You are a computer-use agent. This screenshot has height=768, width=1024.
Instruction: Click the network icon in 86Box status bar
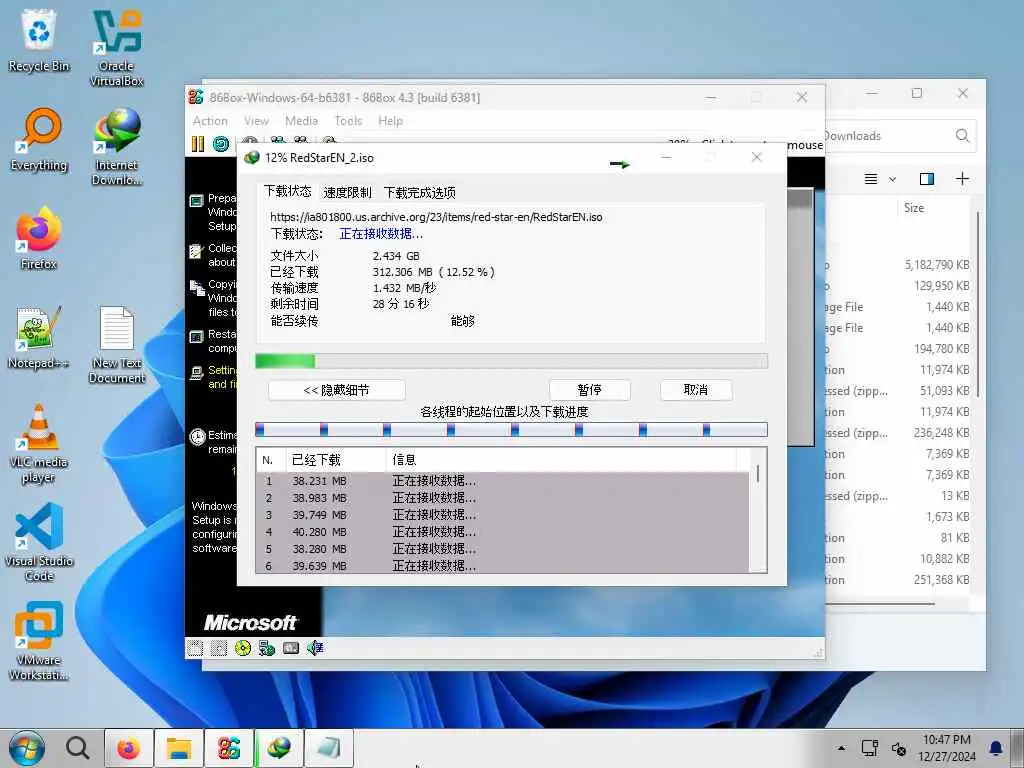266,648
